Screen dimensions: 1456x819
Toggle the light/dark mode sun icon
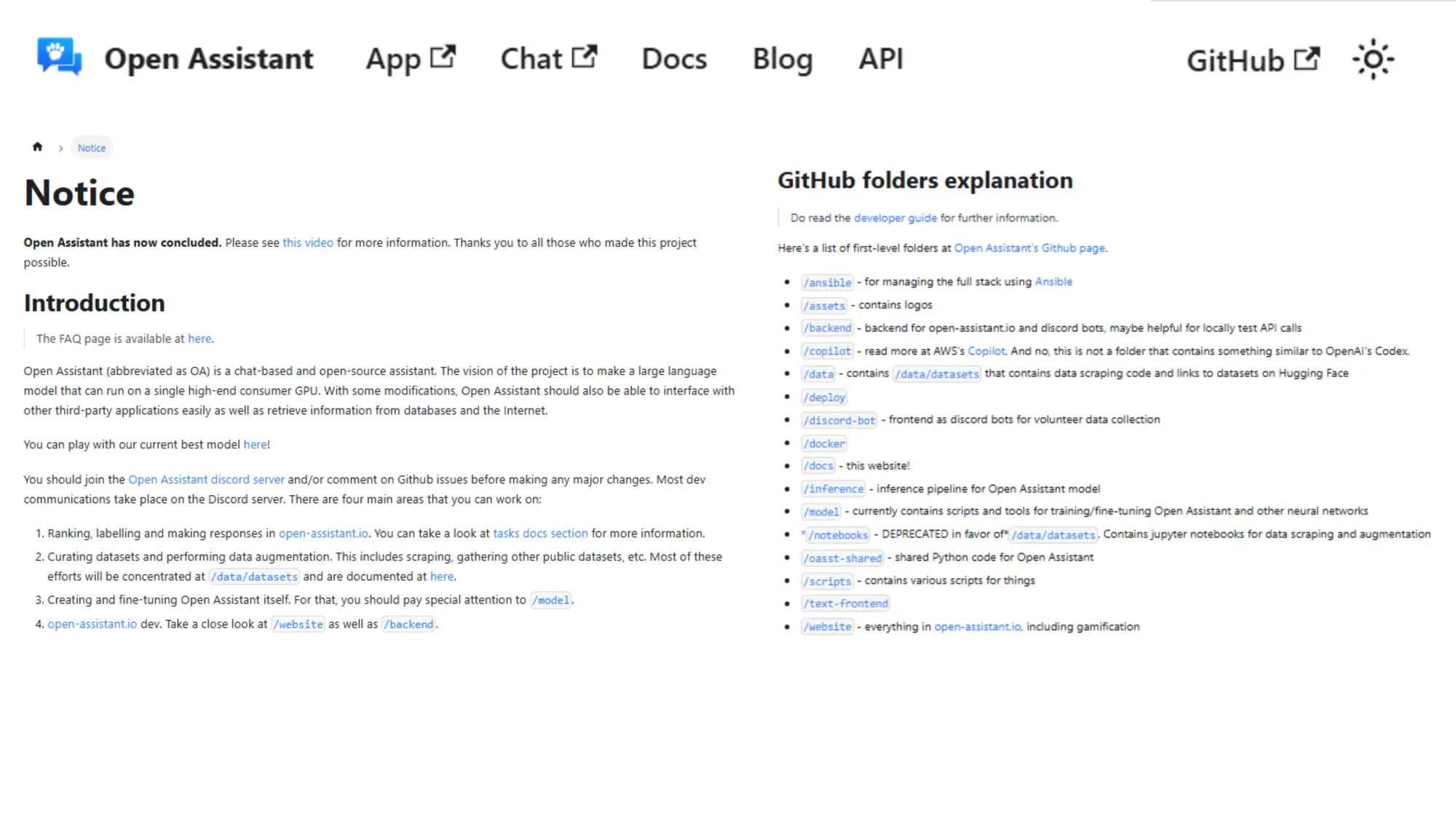tap(1373, 60)
